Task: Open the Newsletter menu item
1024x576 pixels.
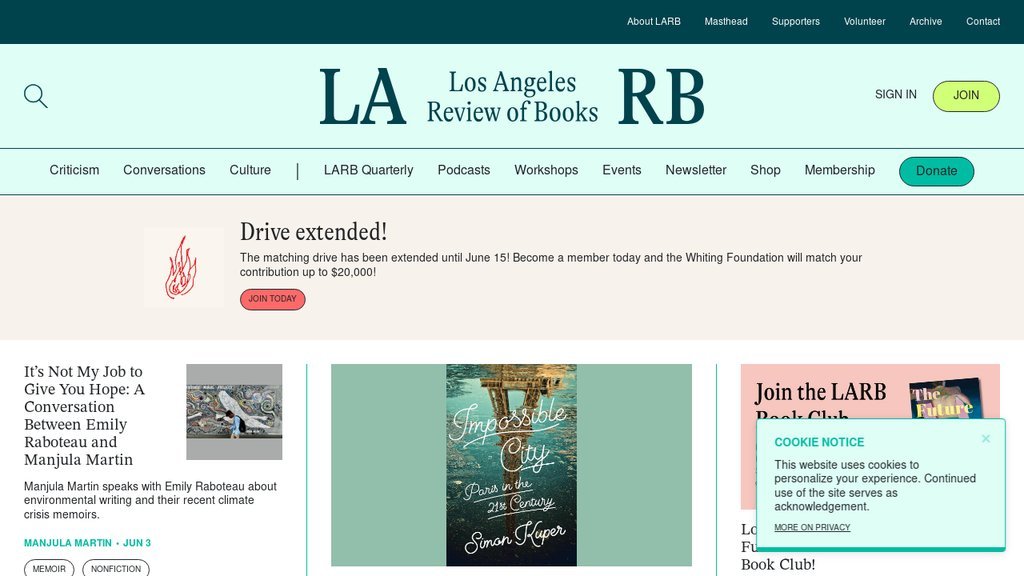Action: coord(696,170)
